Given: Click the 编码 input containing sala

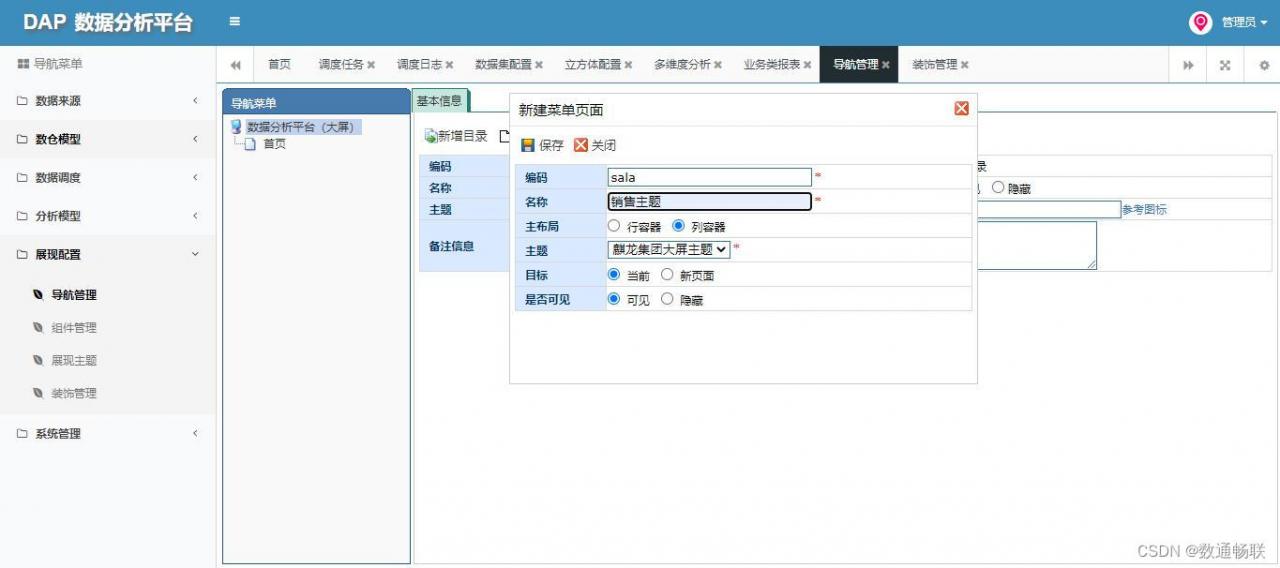Looking at the screenshot, I should click(710, 177).
